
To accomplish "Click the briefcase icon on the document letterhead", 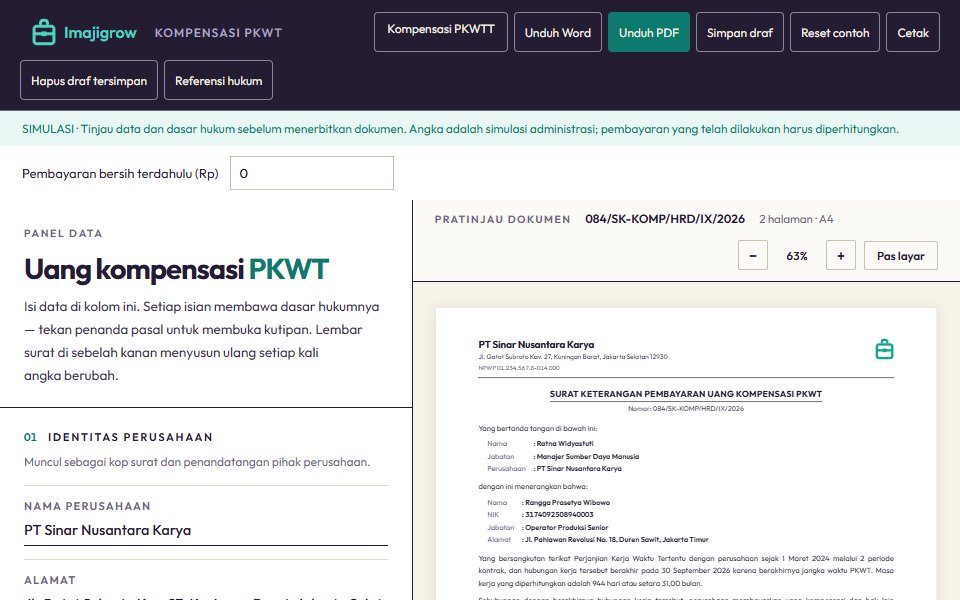I will 884,349.
